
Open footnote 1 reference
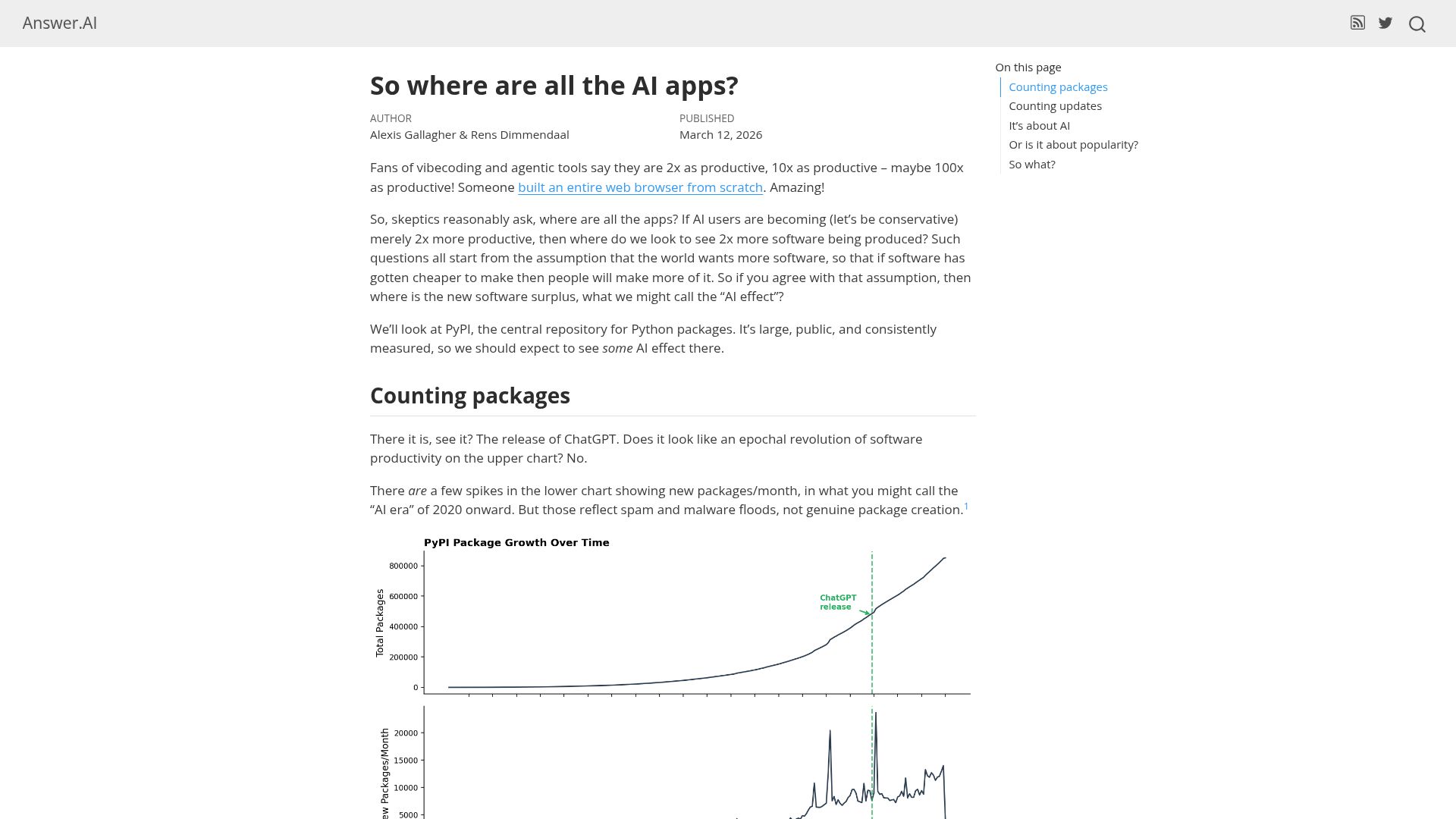[966, 507]
